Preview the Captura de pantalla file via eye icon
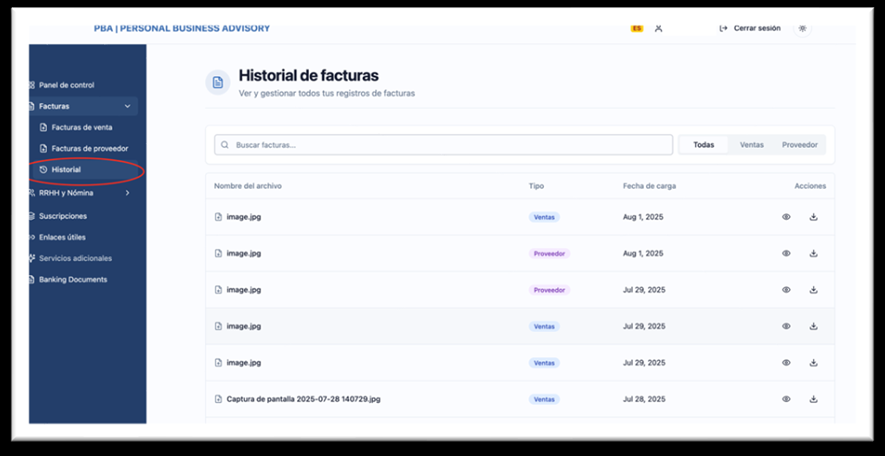This screenshot has width=885, height=456. click(x=786, y=399)
